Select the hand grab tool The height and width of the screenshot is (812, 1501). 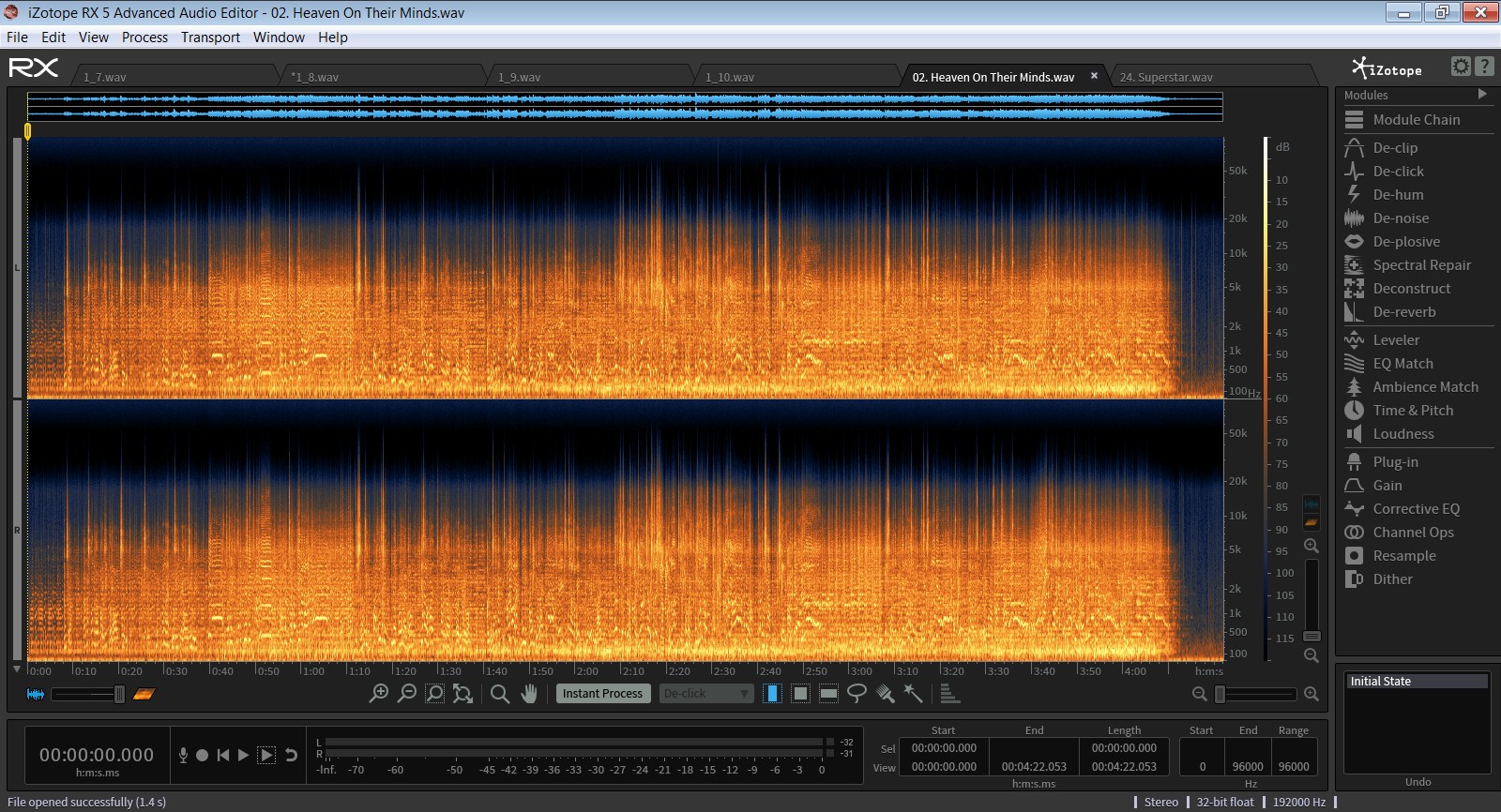tap(529, 694)
